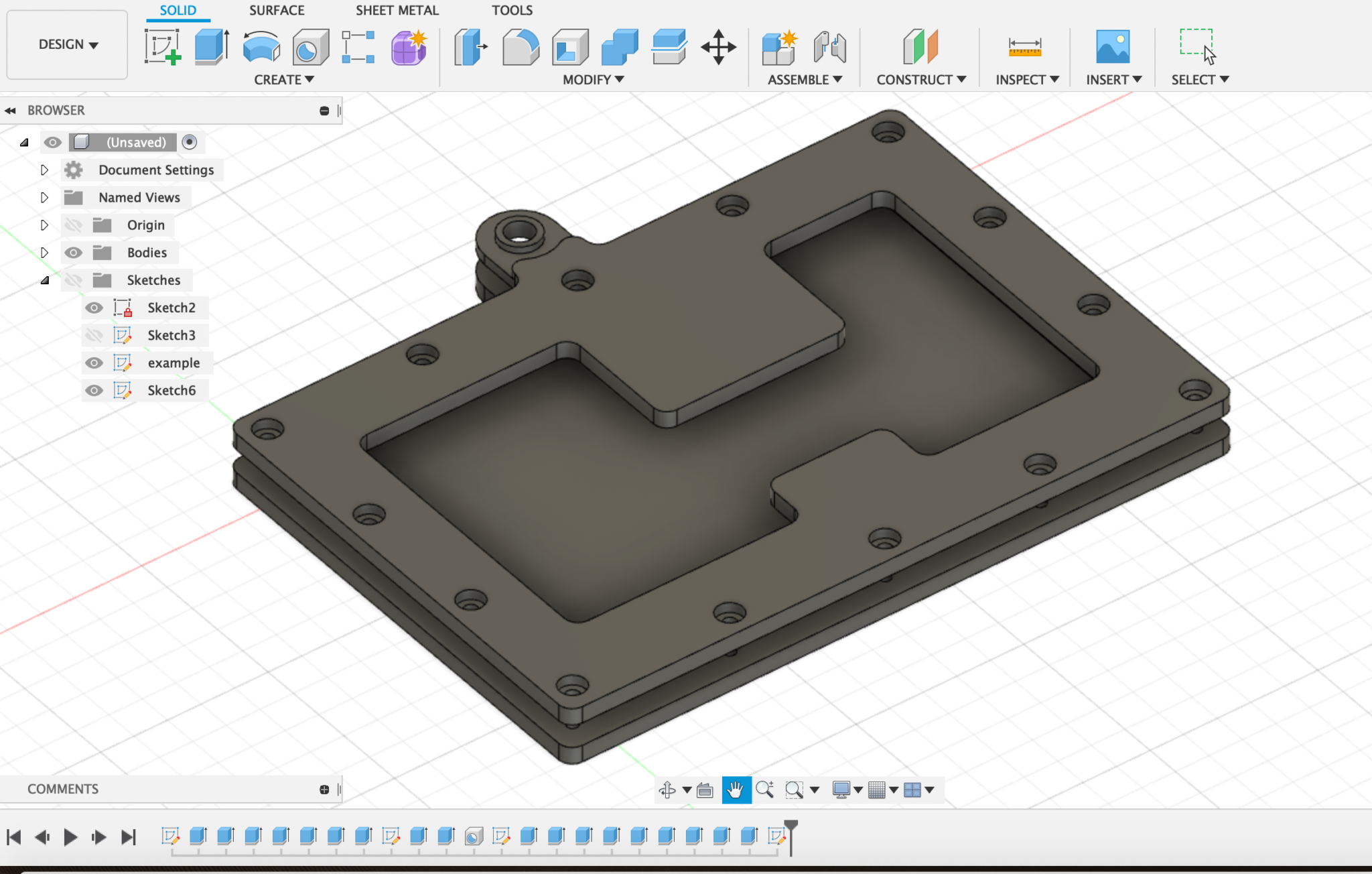
Task: Click the Zoom magnifier tool
Action: [x=764, y=790]
